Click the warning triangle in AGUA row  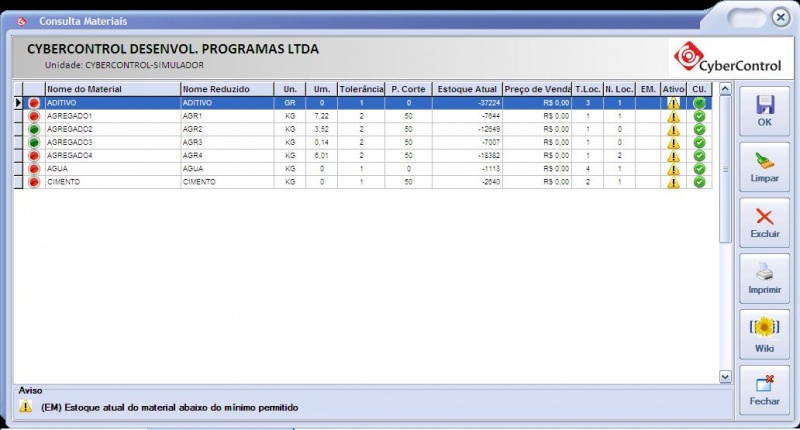[x=673, y=169]
